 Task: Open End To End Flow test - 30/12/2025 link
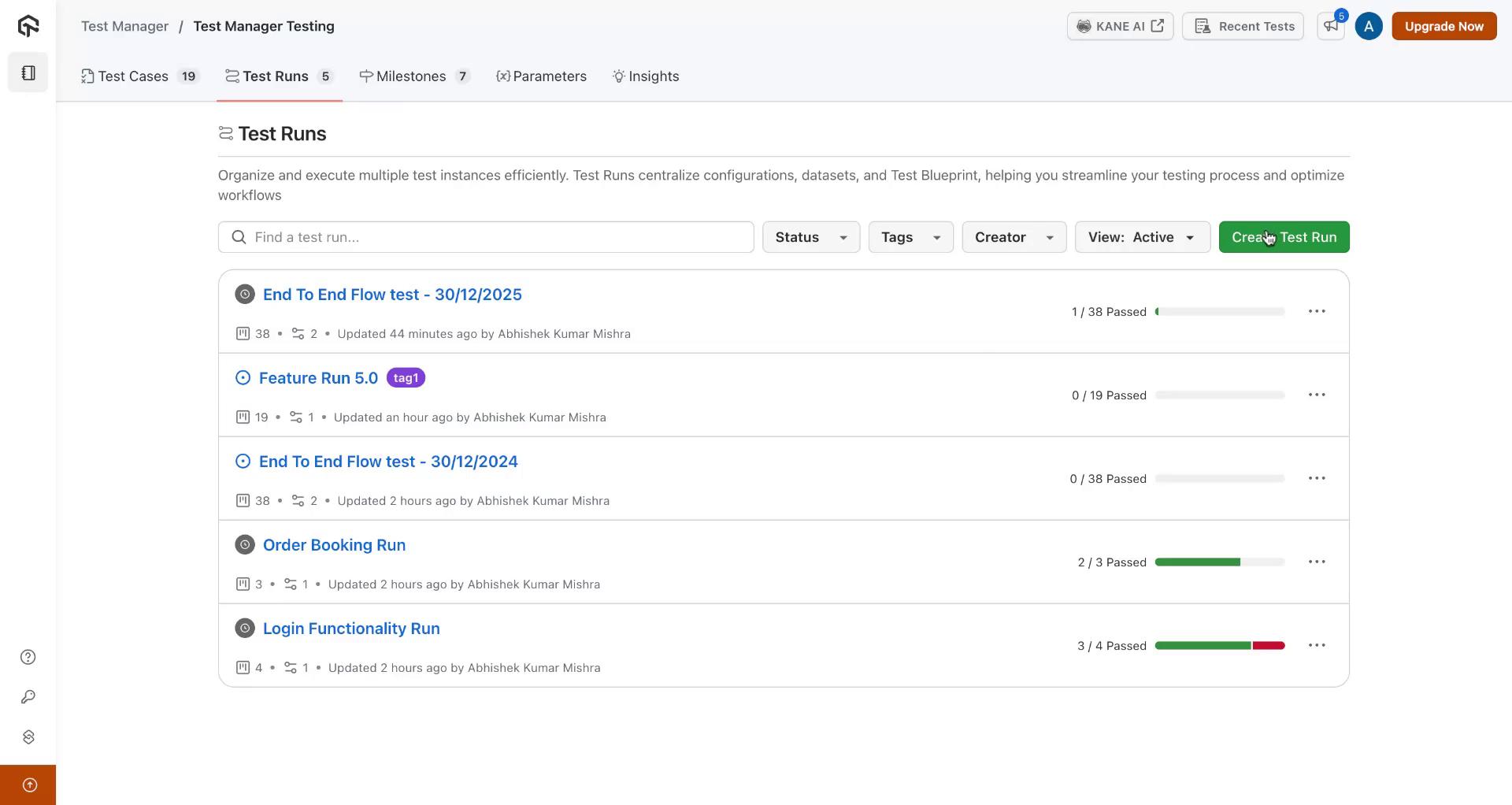[392, 295]
